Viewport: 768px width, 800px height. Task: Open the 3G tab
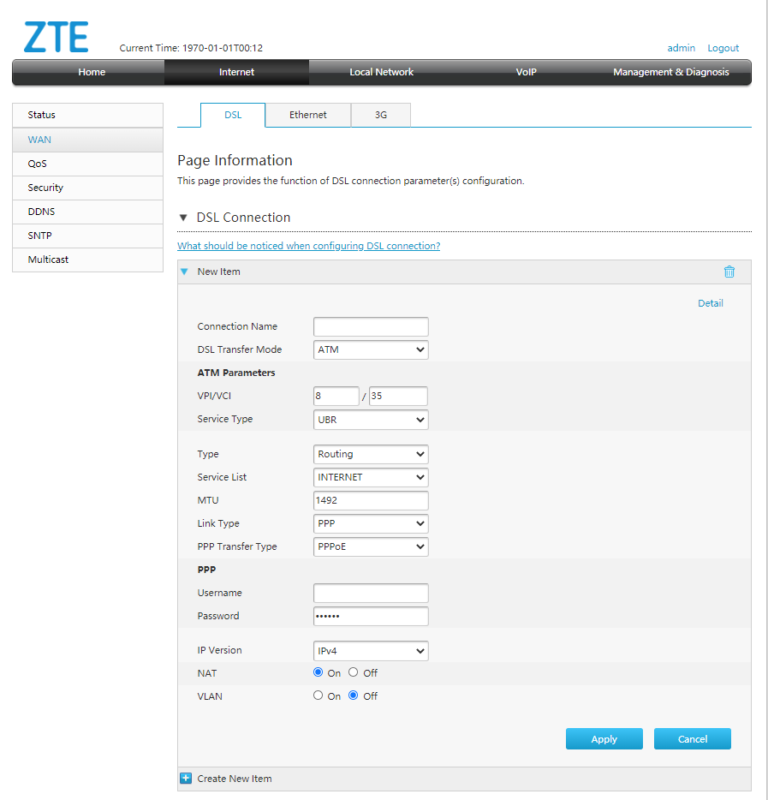tap(380, 115)
